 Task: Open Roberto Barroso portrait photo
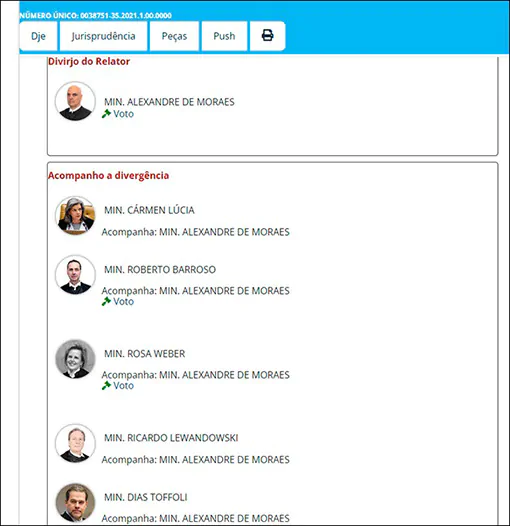pos(75,275)
